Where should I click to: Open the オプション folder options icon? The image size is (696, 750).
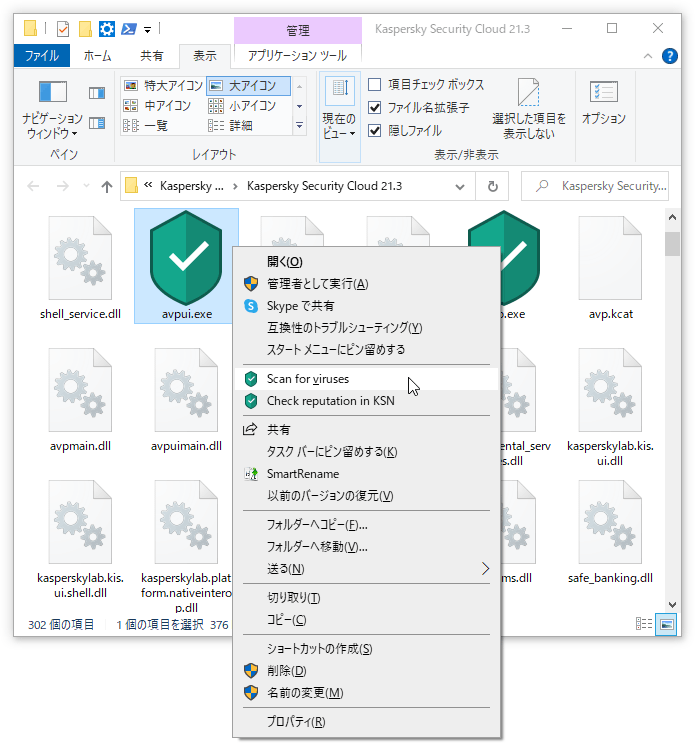pos(604,91)
